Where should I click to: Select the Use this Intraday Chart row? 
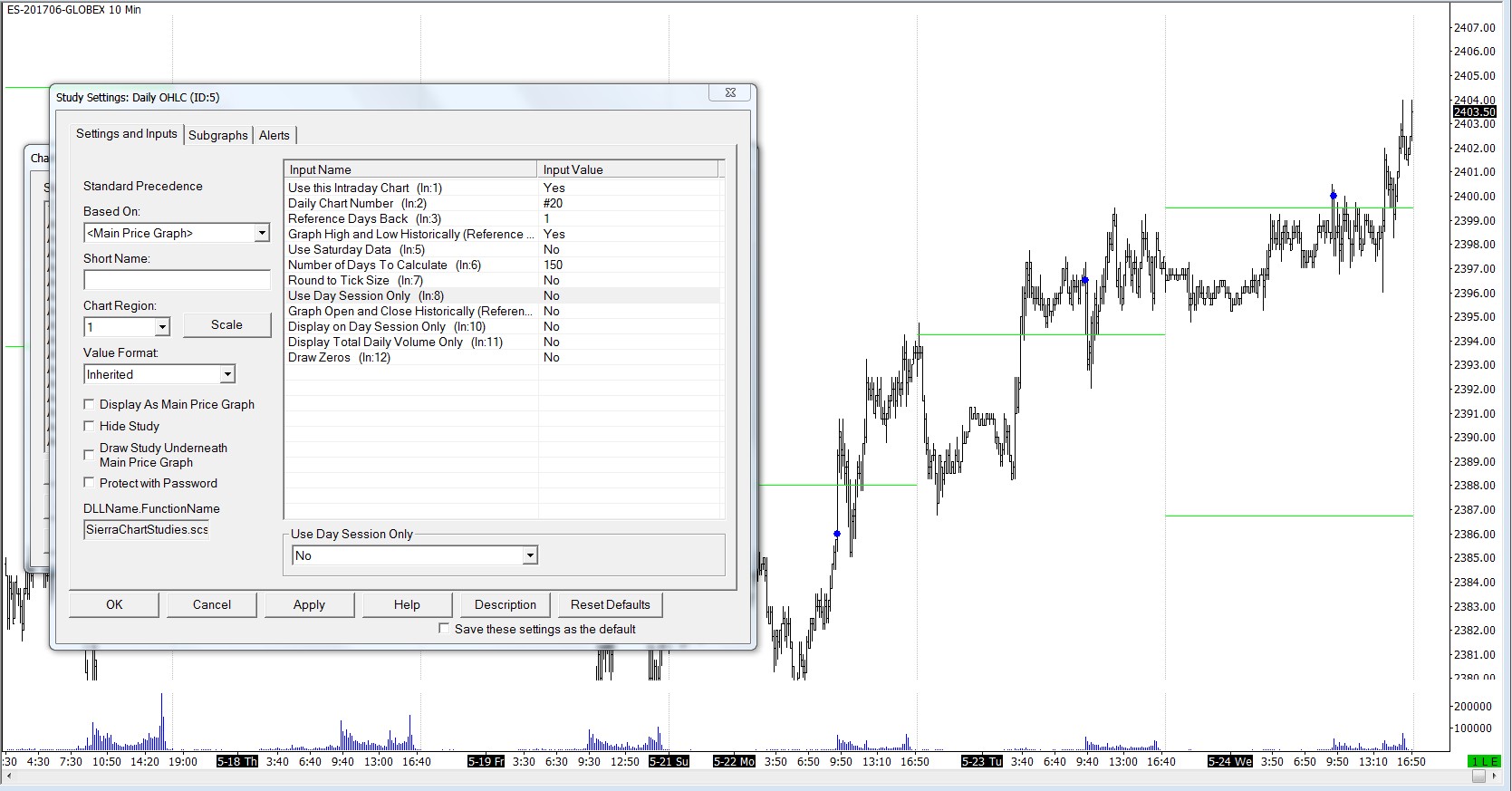pyautogui.click(x=504, y=188)
